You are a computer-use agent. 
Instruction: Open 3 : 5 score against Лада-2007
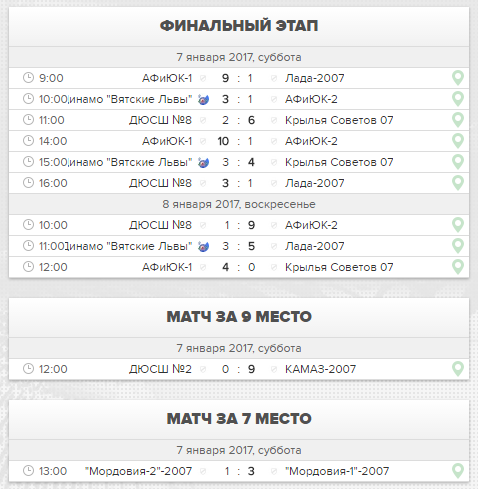(238, 246)
